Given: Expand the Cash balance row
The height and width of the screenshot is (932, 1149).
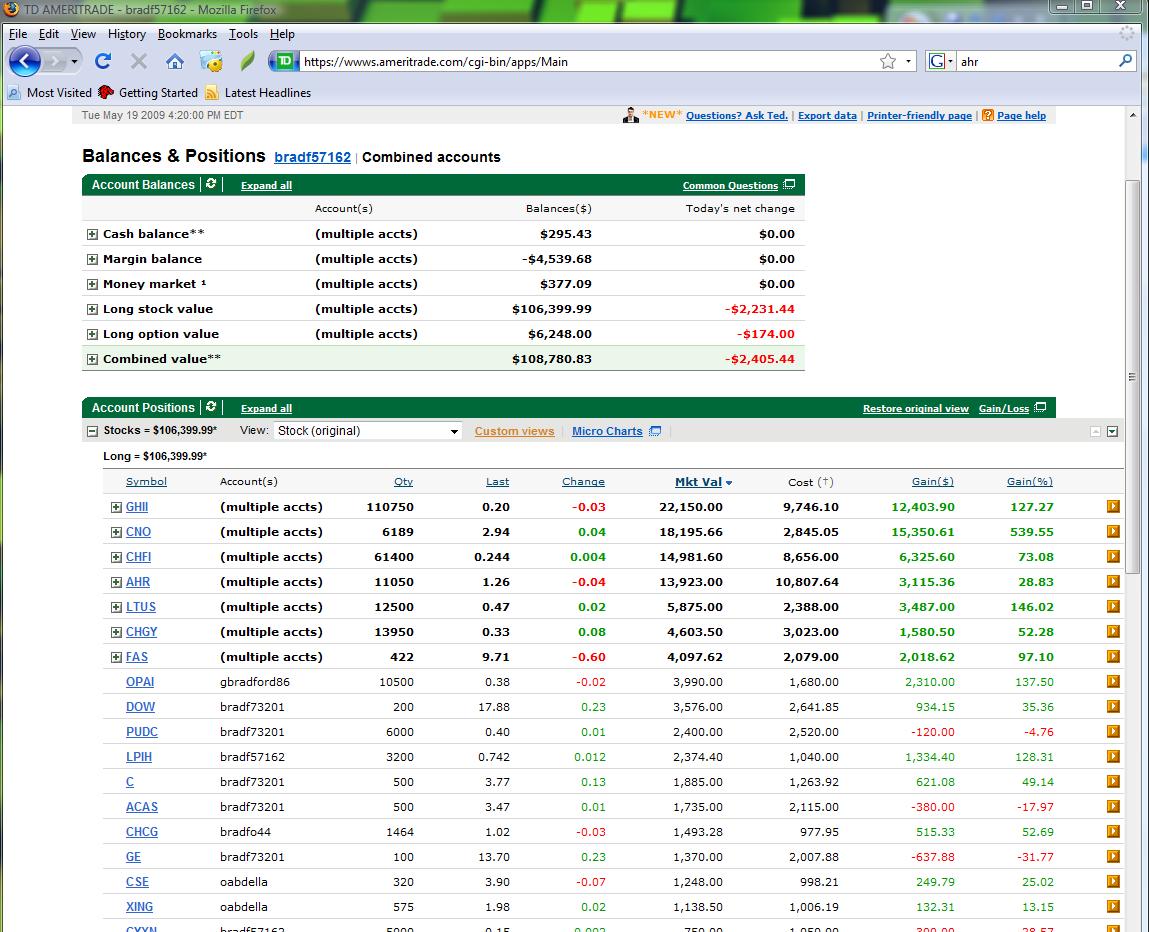Looking at the screenshot, I should [92, 234].
